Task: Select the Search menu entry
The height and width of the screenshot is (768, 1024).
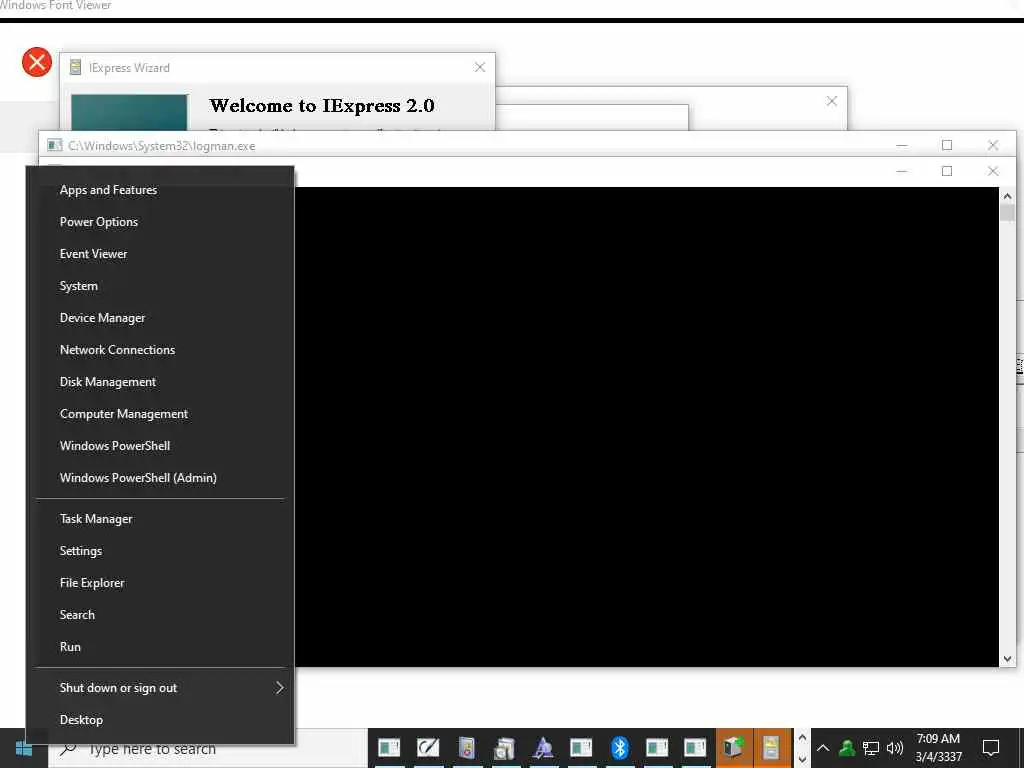Action: pos(160,615)
